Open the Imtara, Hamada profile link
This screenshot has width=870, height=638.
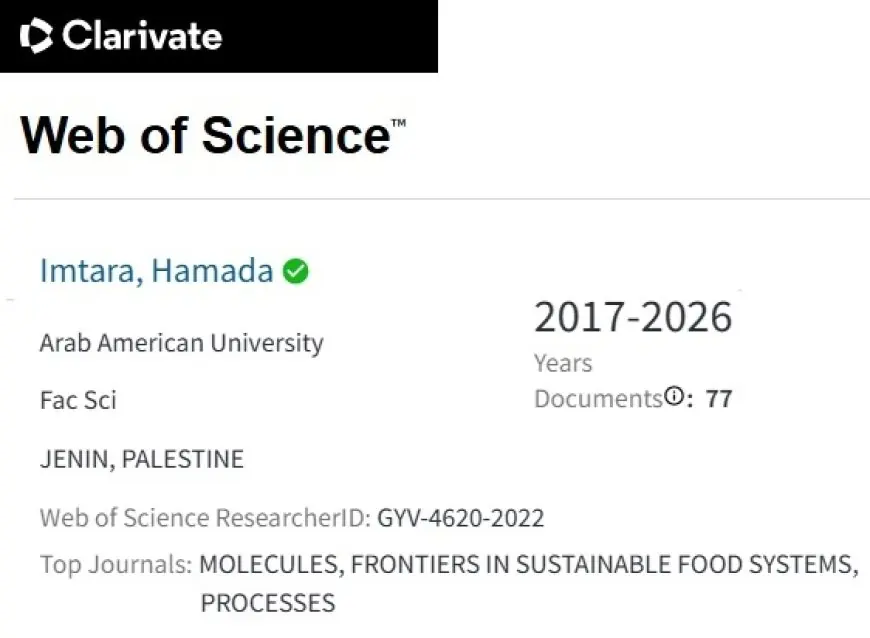(x=156, y=271)
